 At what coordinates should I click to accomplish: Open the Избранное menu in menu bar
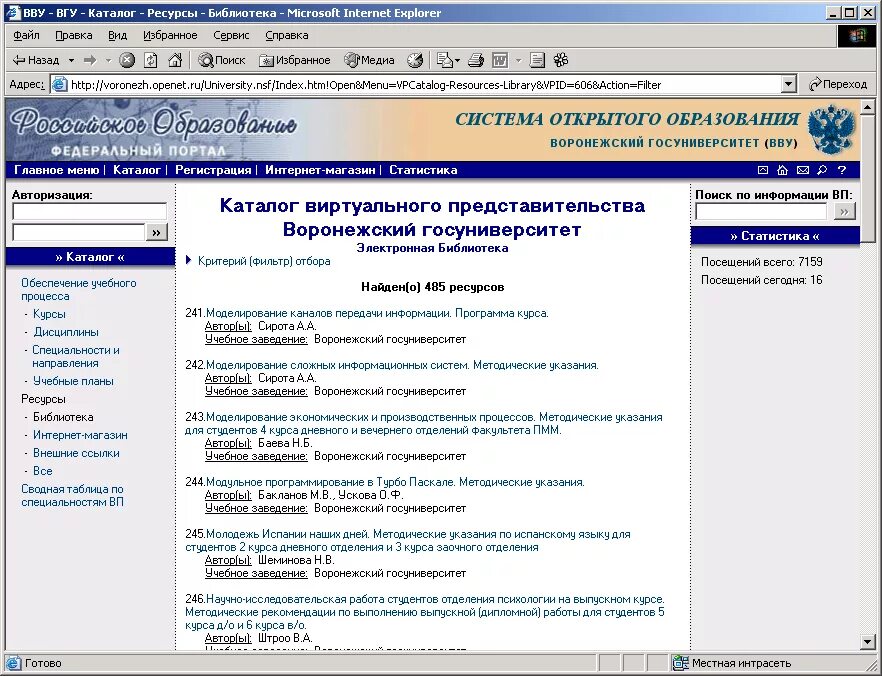170,35
